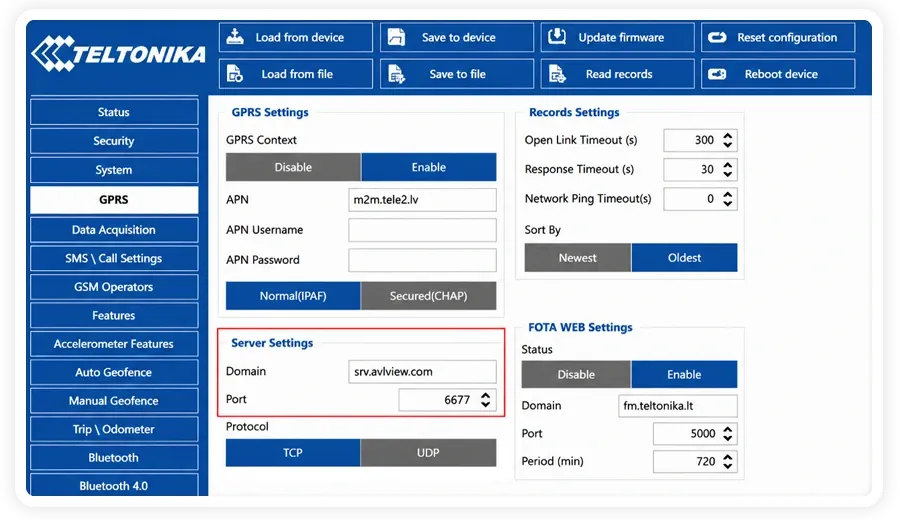Open the Bluetooth 4.0 section

[x=114, y=486]
